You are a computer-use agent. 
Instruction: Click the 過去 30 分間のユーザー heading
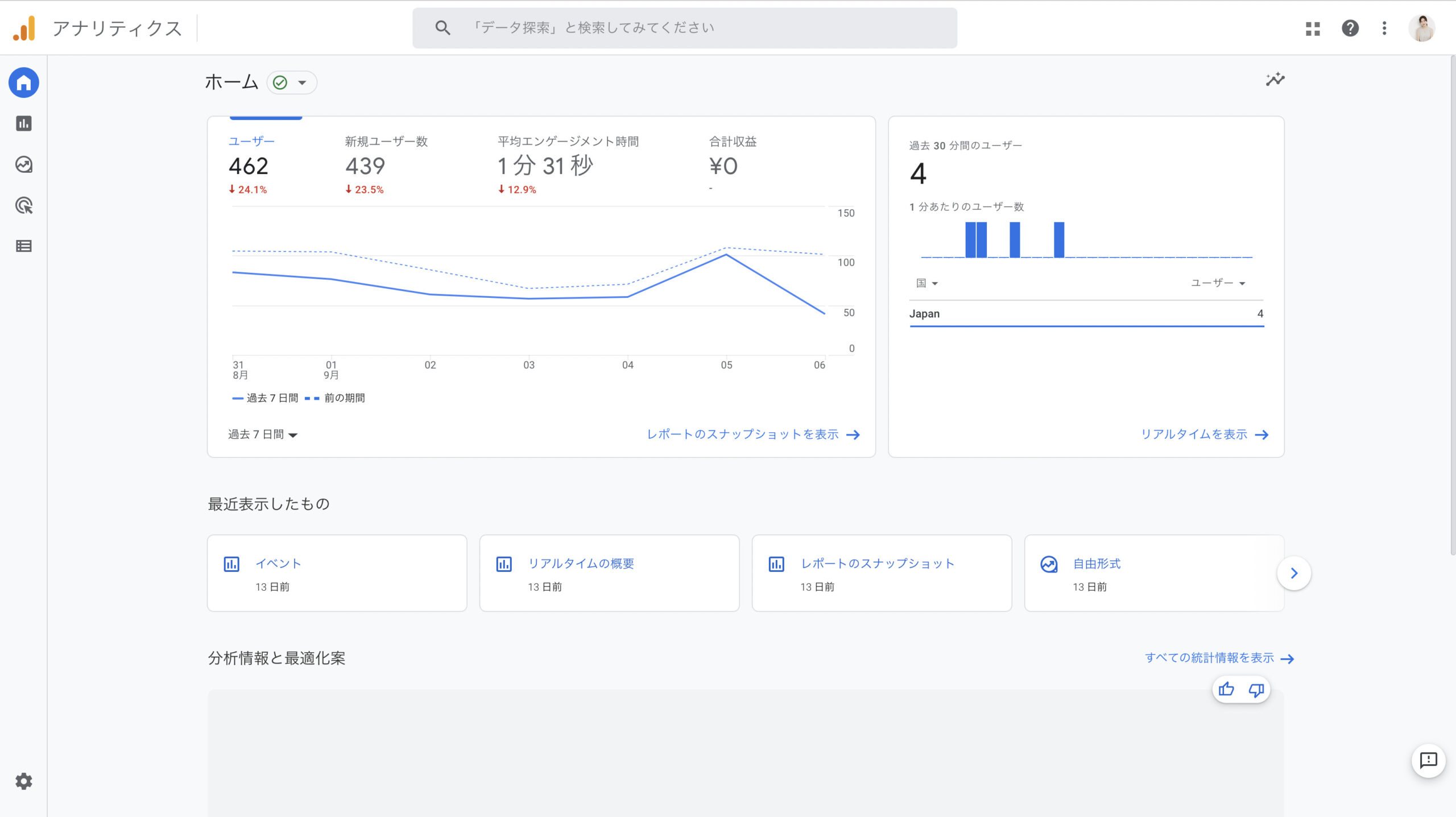(x=965, y=146)
